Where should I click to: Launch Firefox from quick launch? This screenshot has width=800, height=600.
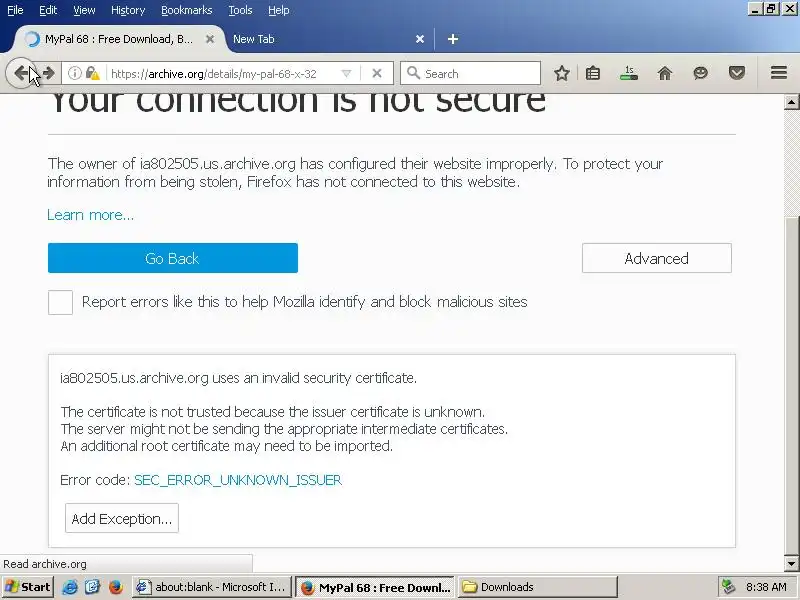coord(115,587)
